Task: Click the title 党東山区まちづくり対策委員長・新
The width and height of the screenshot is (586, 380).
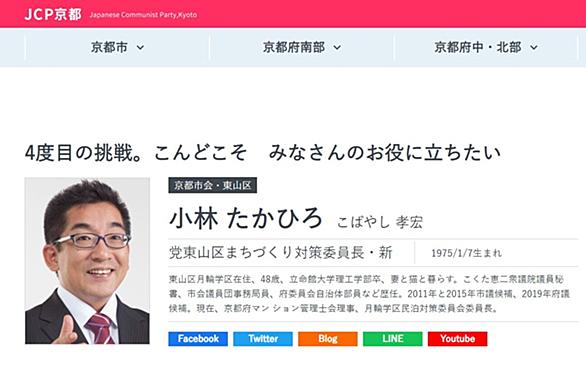Action: point(280,253)
